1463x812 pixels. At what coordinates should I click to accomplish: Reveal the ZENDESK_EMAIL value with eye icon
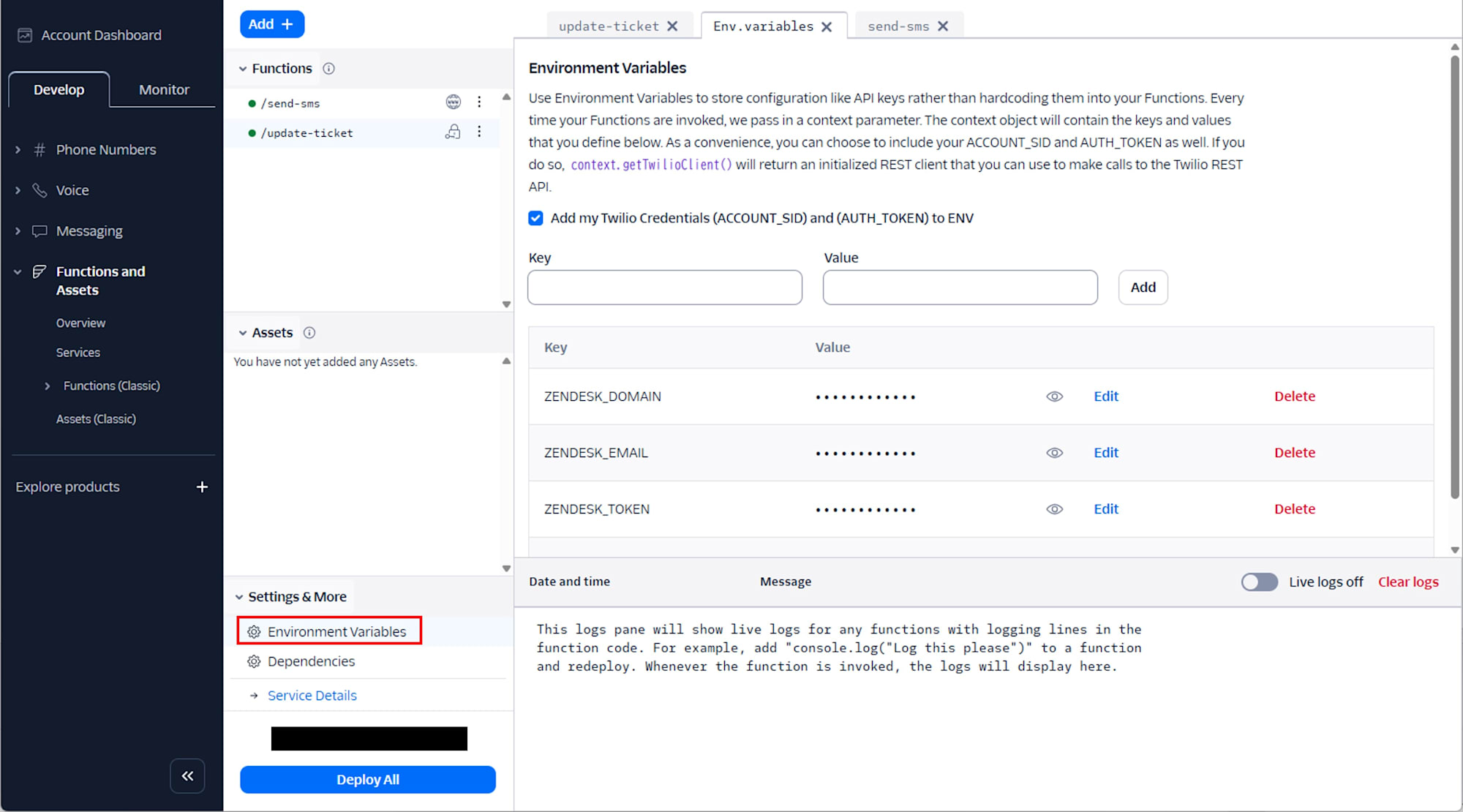(1054, 453)
